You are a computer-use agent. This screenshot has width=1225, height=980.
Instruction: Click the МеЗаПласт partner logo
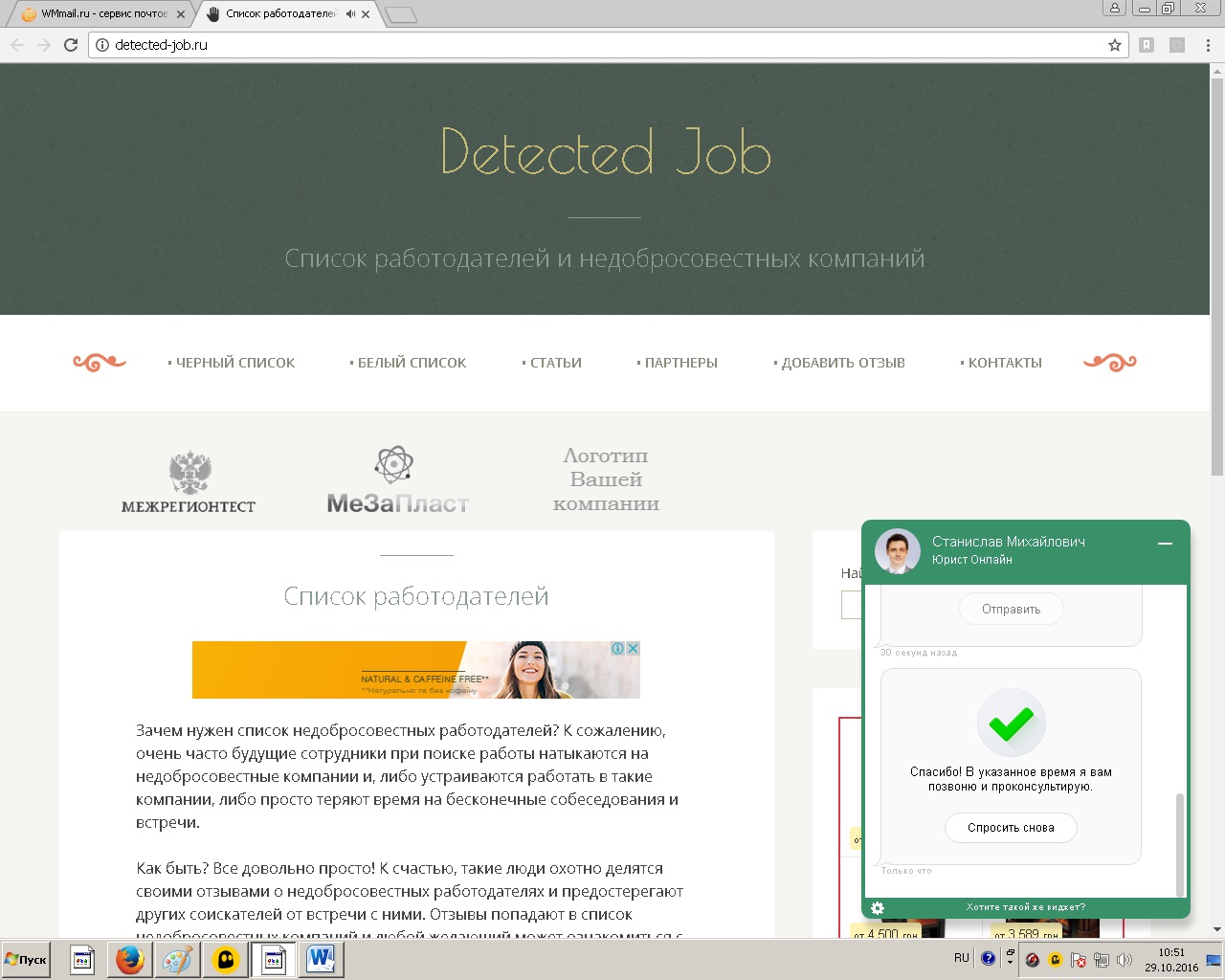click(x=397, y=479)
